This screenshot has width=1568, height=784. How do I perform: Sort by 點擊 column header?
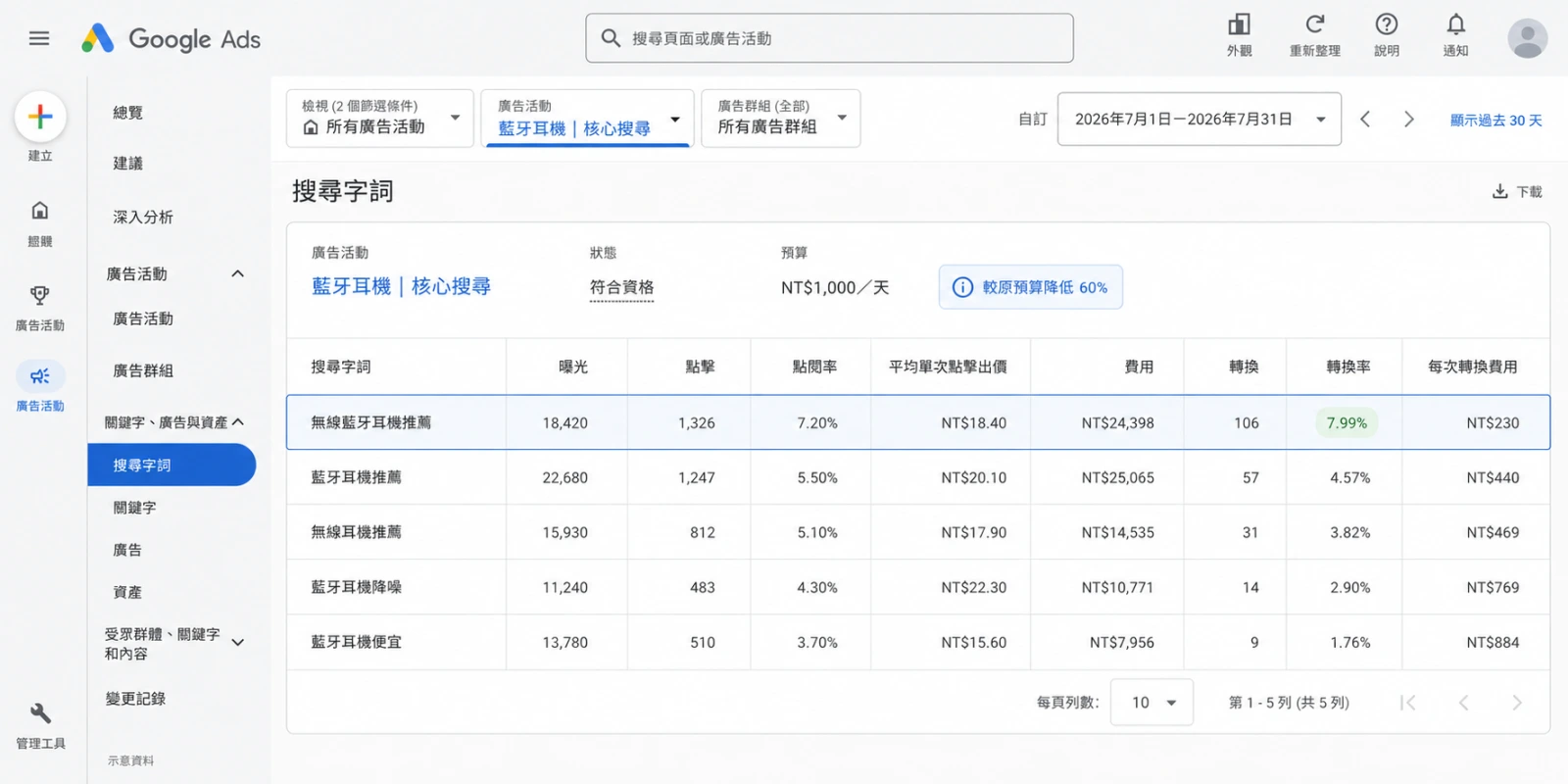coord(700,367)
